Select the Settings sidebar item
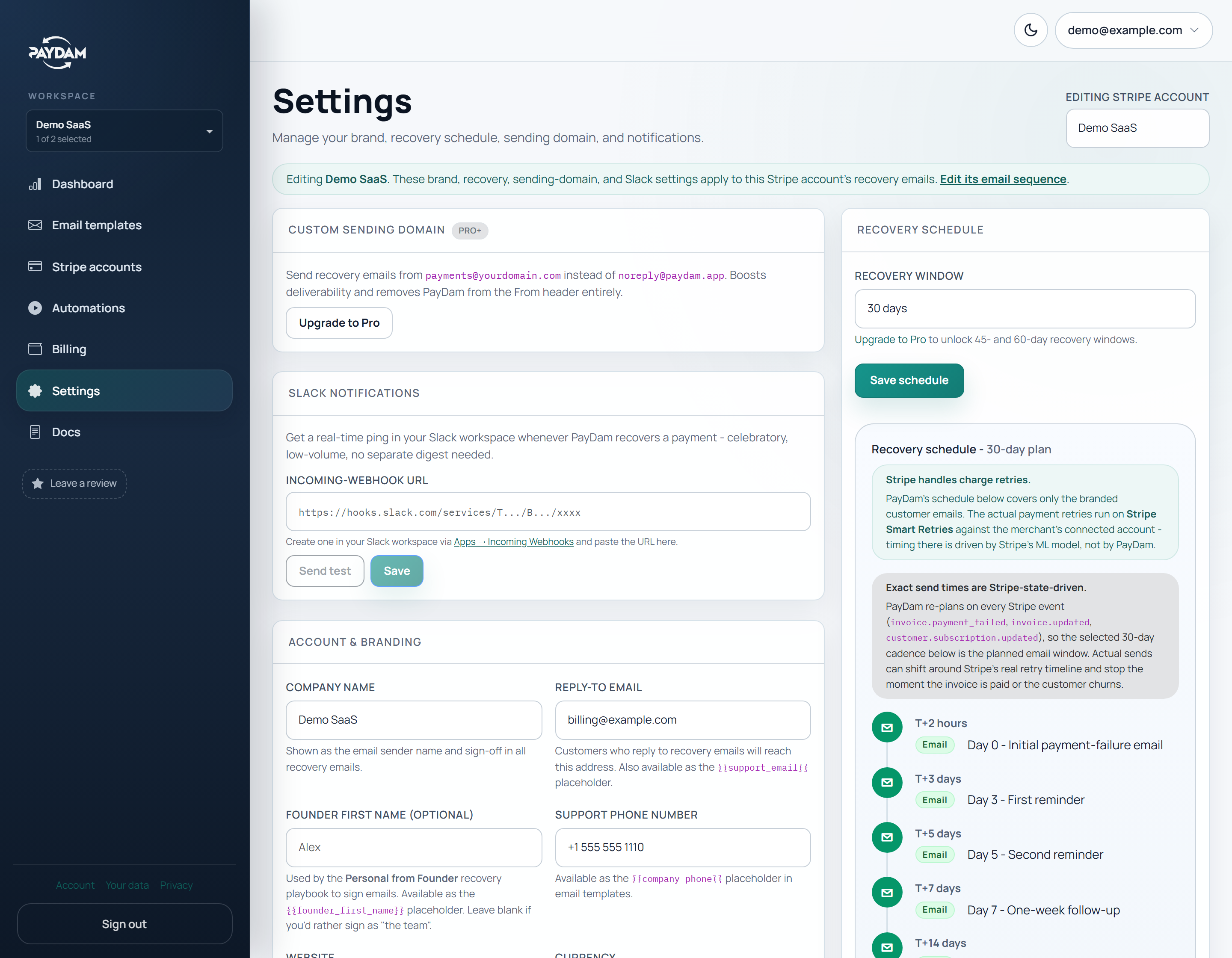Screen dimensions: 1232x958 (124, 391)
